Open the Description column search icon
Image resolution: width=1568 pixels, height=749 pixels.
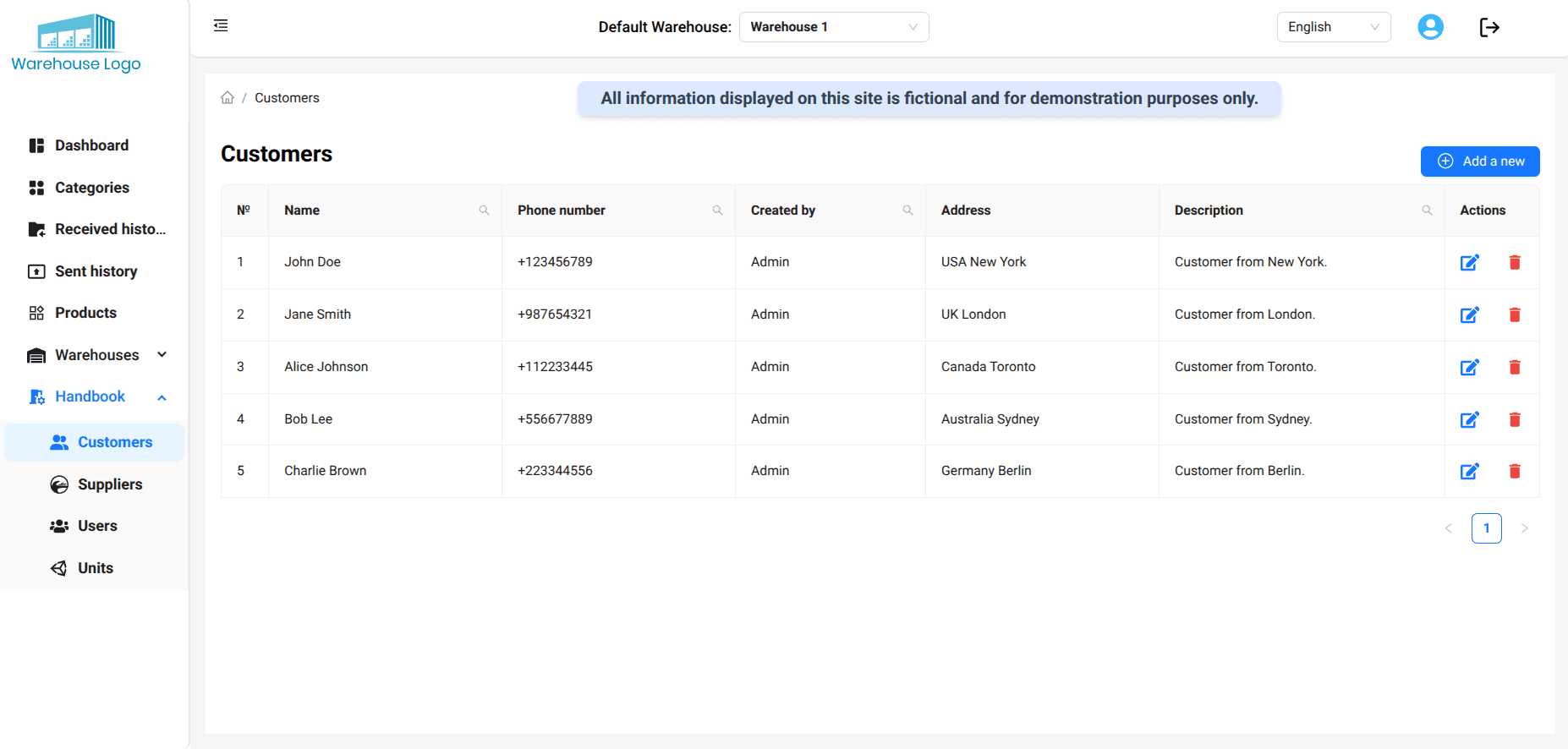(1428, 210)
